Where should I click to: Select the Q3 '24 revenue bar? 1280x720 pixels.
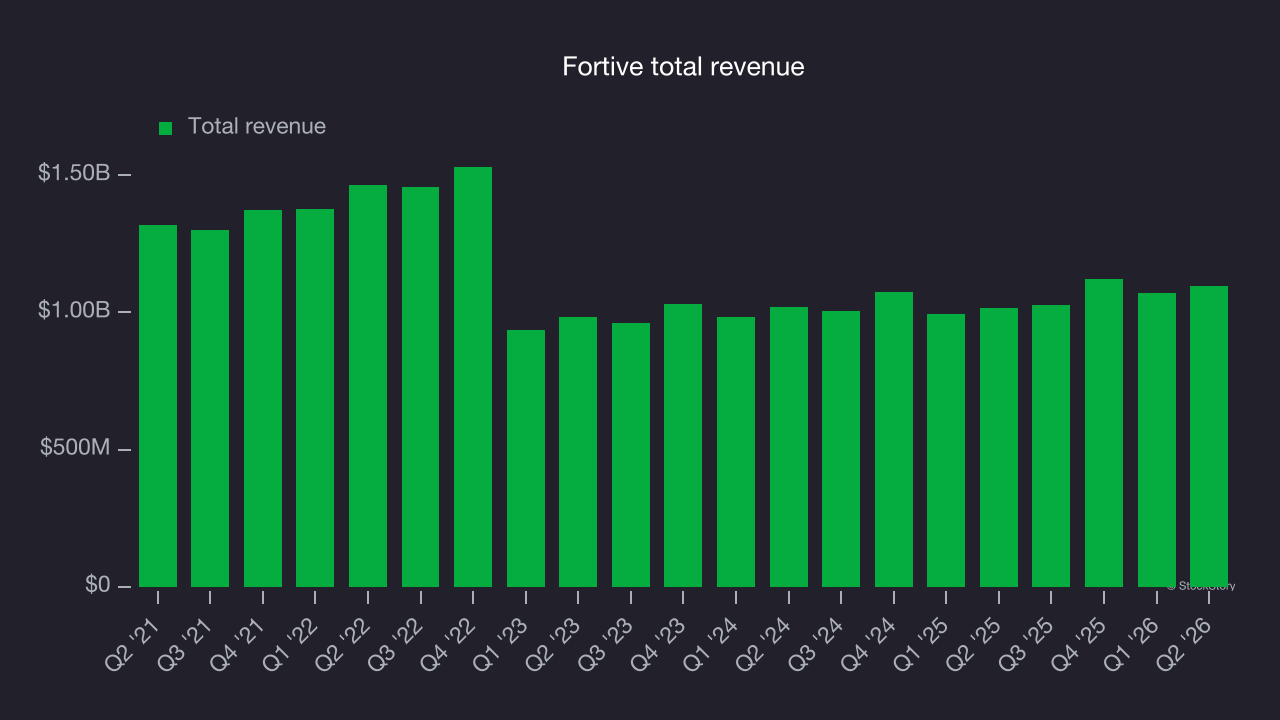[x=841, y=449]
